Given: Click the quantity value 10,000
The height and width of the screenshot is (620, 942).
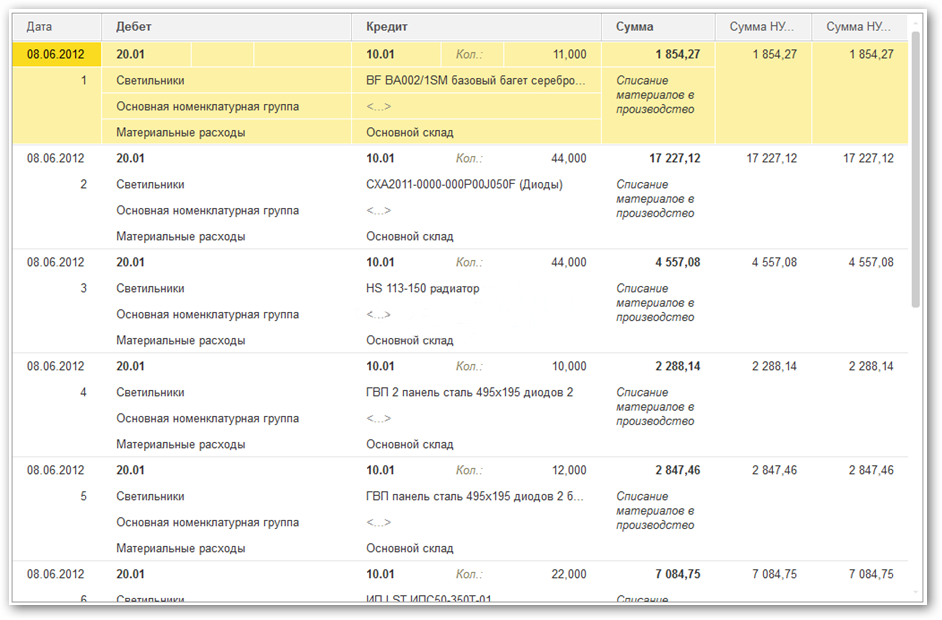Looking at the screenshot, I should tap(569, 366).
